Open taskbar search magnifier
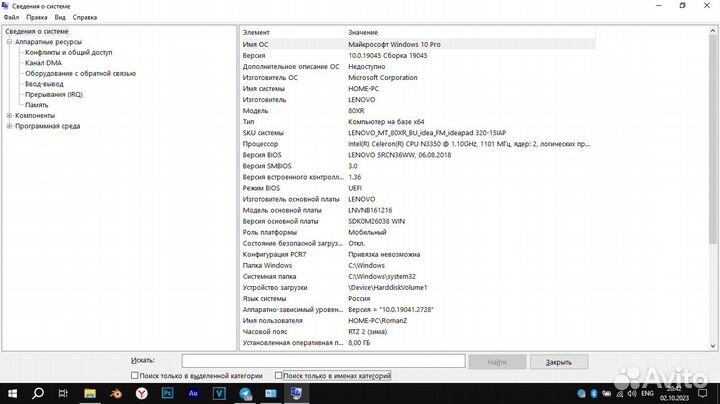 [38, 393]
